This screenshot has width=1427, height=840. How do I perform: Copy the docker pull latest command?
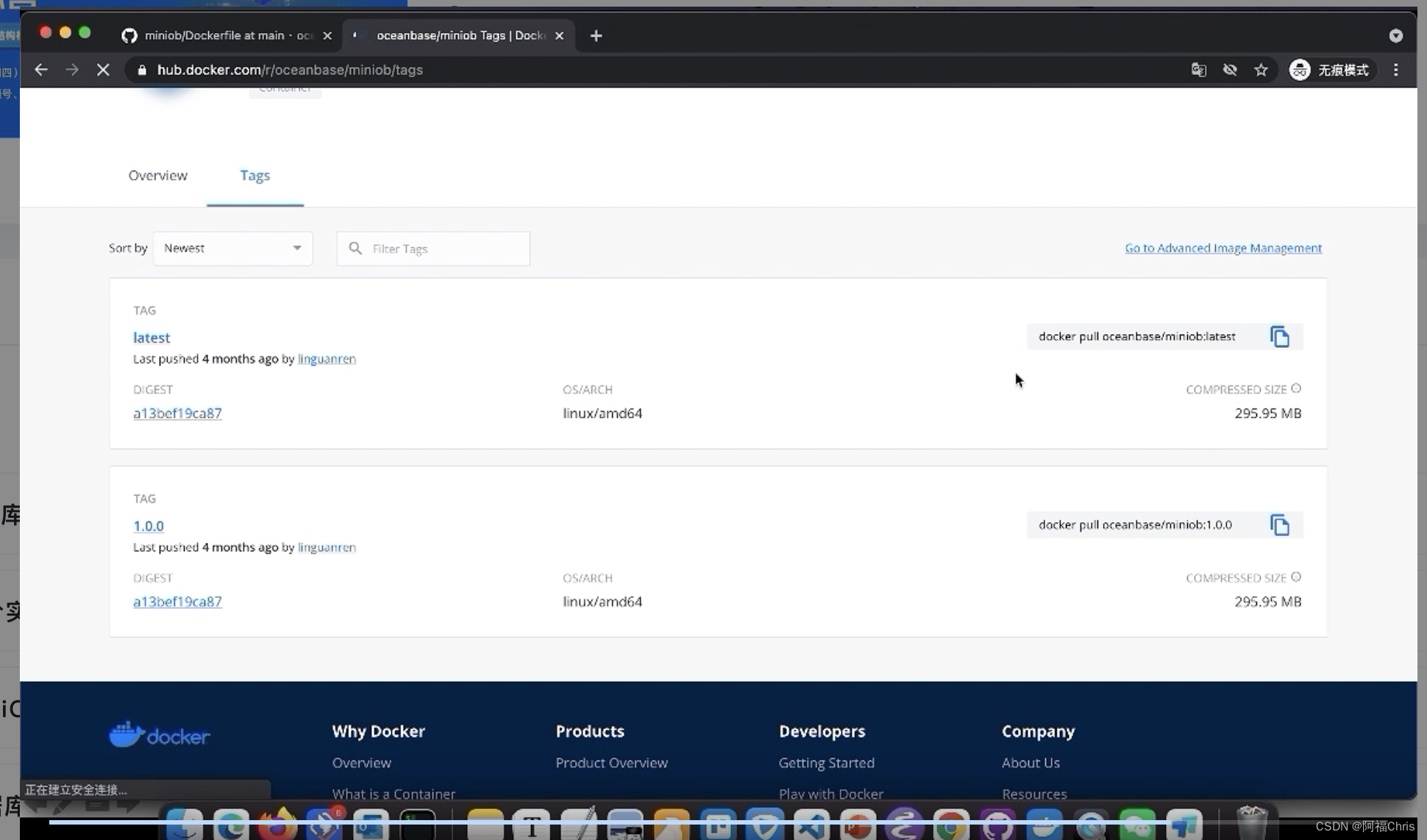coord(1279,337)
